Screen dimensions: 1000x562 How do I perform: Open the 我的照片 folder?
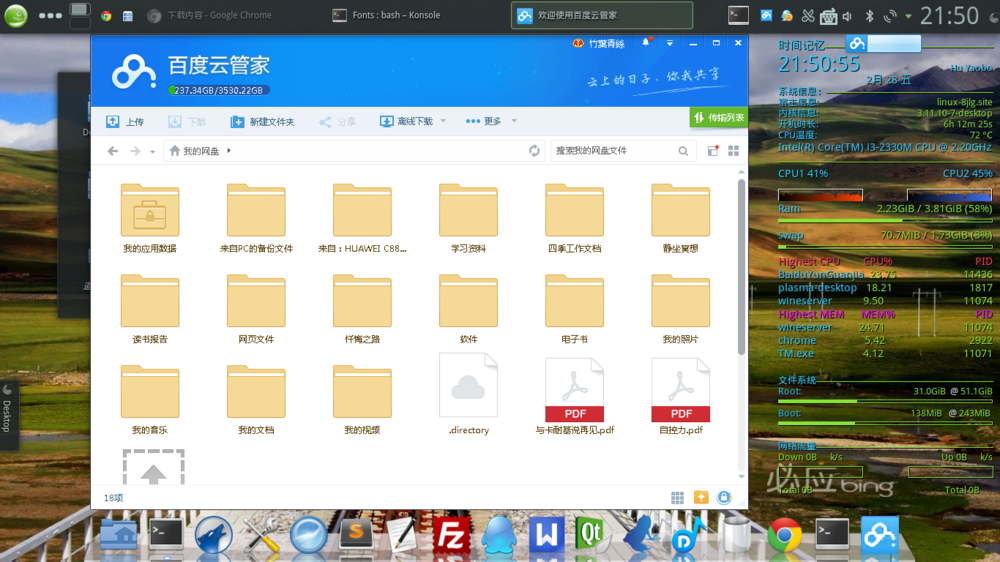[x=680, y=309]
